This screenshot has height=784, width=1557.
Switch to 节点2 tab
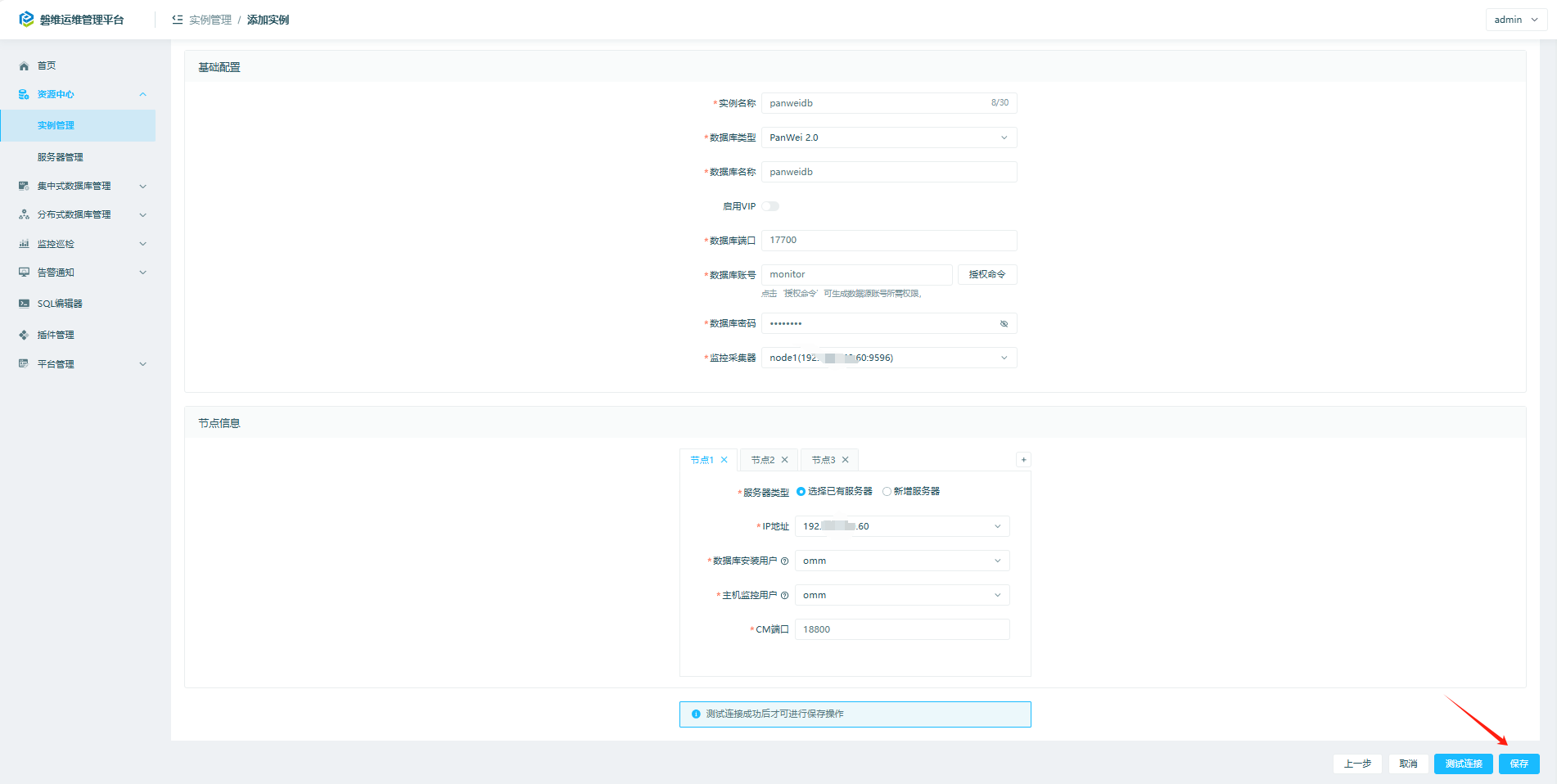(763, 460)
